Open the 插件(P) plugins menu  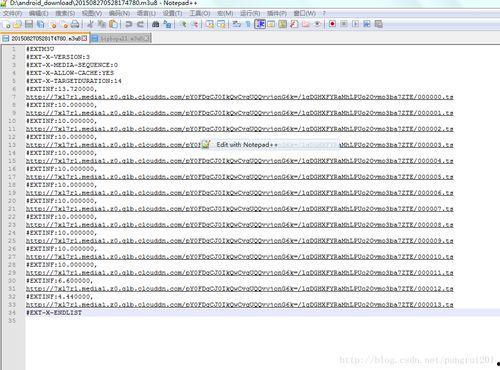point(277,13)
